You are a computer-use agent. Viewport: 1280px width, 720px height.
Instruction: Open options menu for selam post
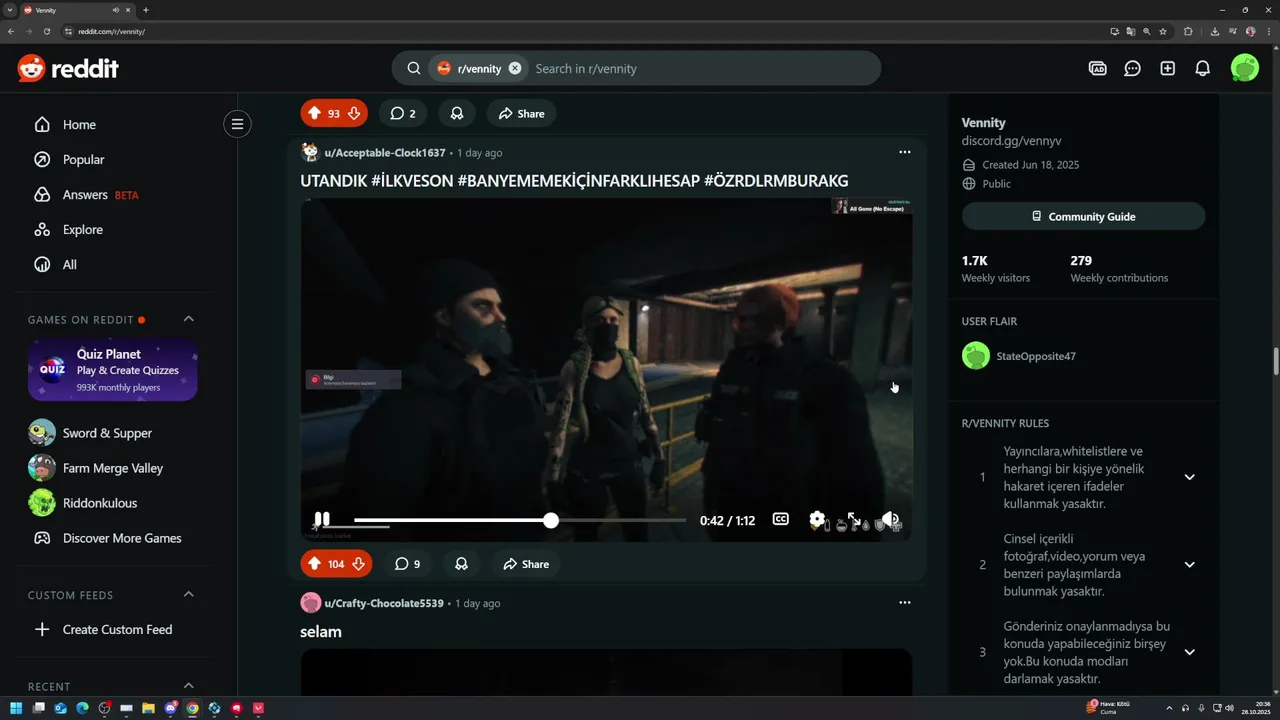(x=905, y=603)
